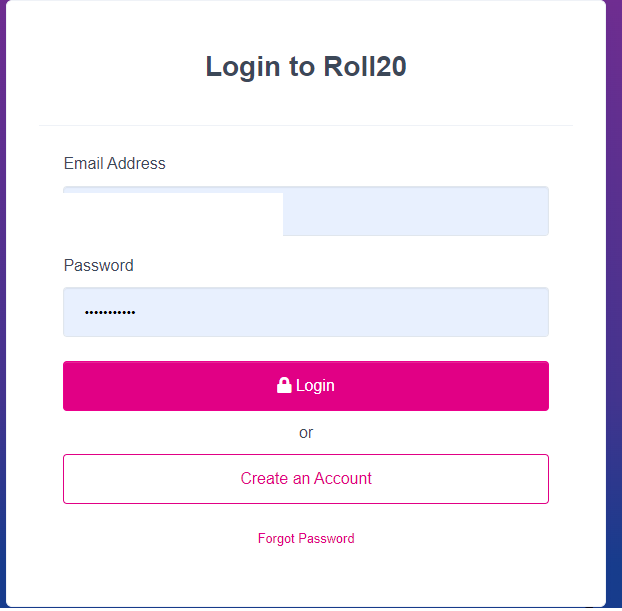This screenshot has height=611, width=622.
Task: Click the Password field label
Action: click(x=99, y=266)
